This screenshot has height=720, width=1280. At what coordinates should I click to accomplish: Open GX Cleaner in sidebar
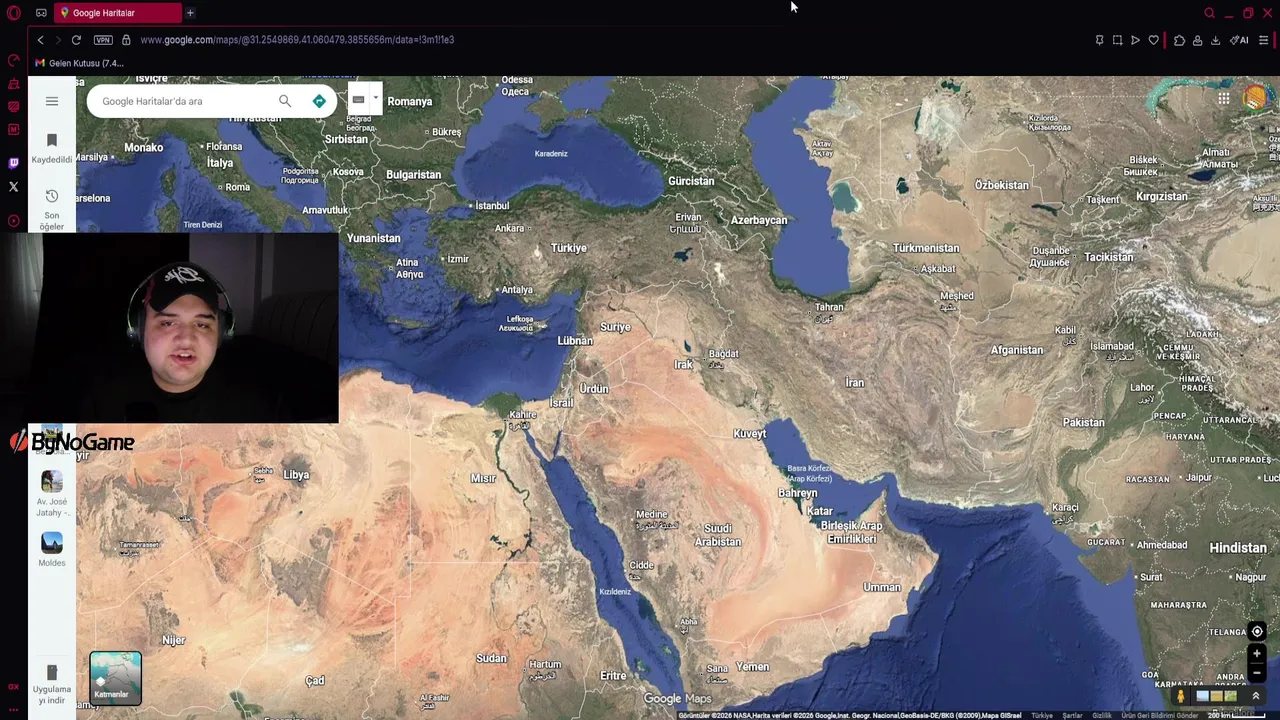click(13, 84)
